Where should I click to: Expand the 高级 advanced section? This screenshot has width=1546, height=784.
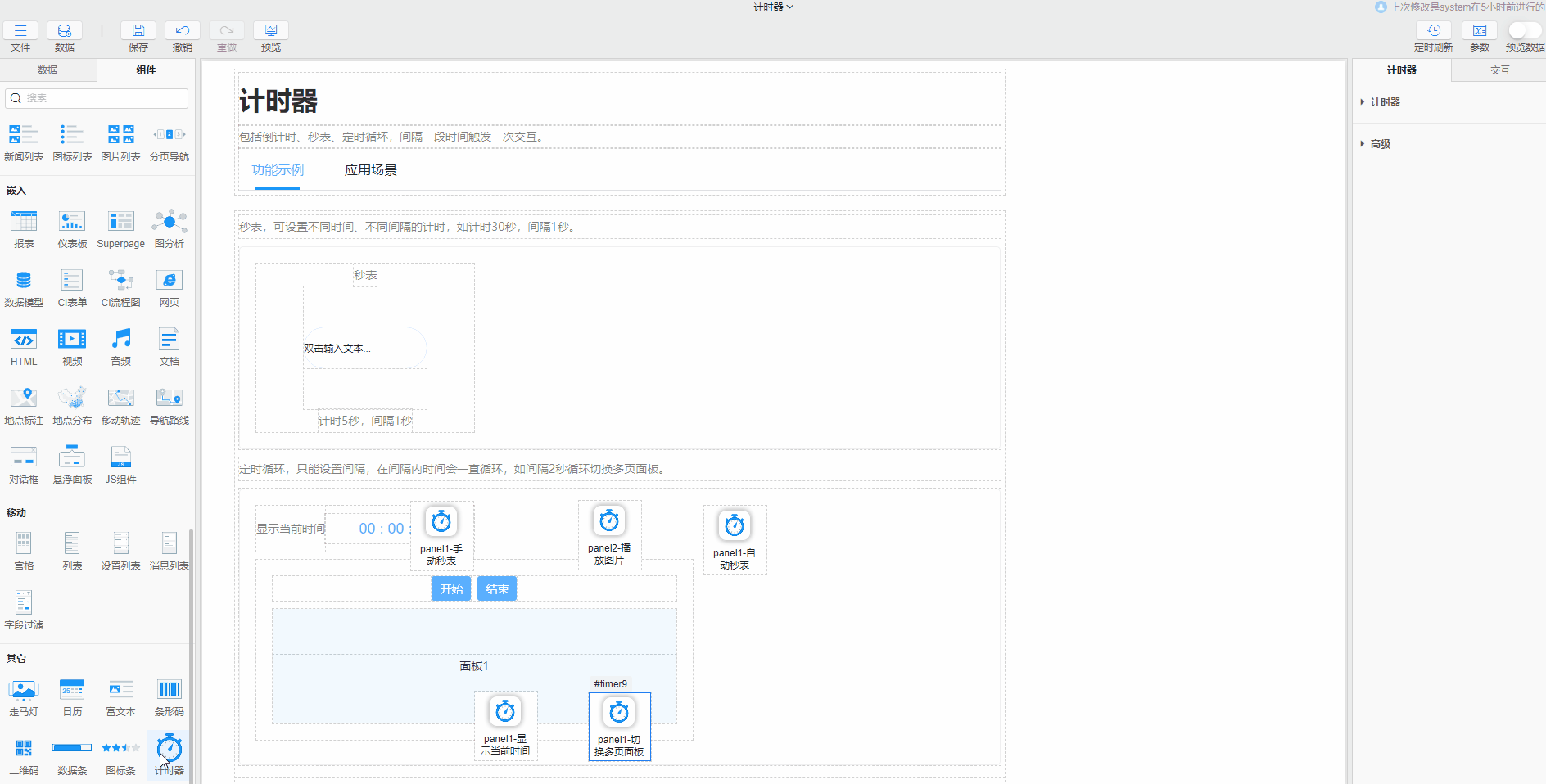1380,144
